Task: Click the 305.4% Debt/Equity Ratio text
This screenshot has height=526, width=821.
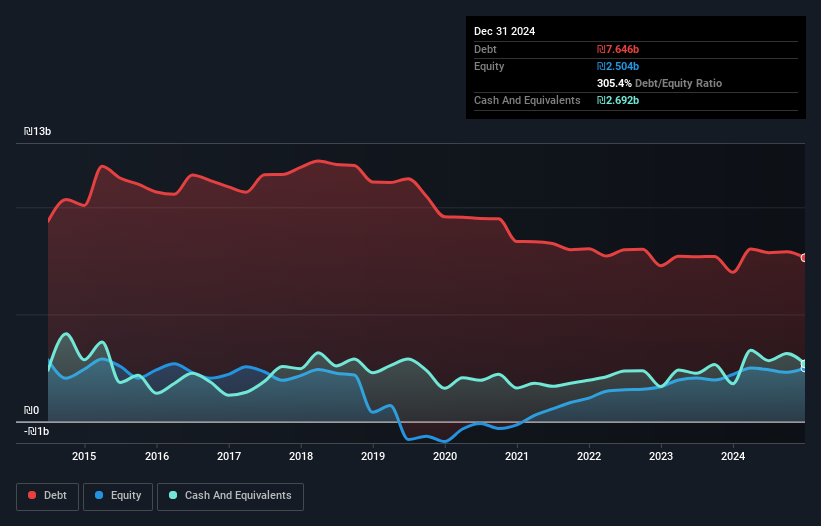Action: coord(659,83)
